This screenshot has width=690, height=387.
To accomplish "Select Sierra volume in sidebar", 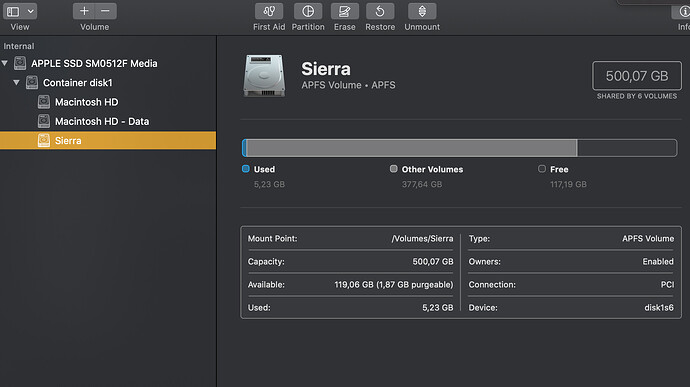I will tap(108, 140).
